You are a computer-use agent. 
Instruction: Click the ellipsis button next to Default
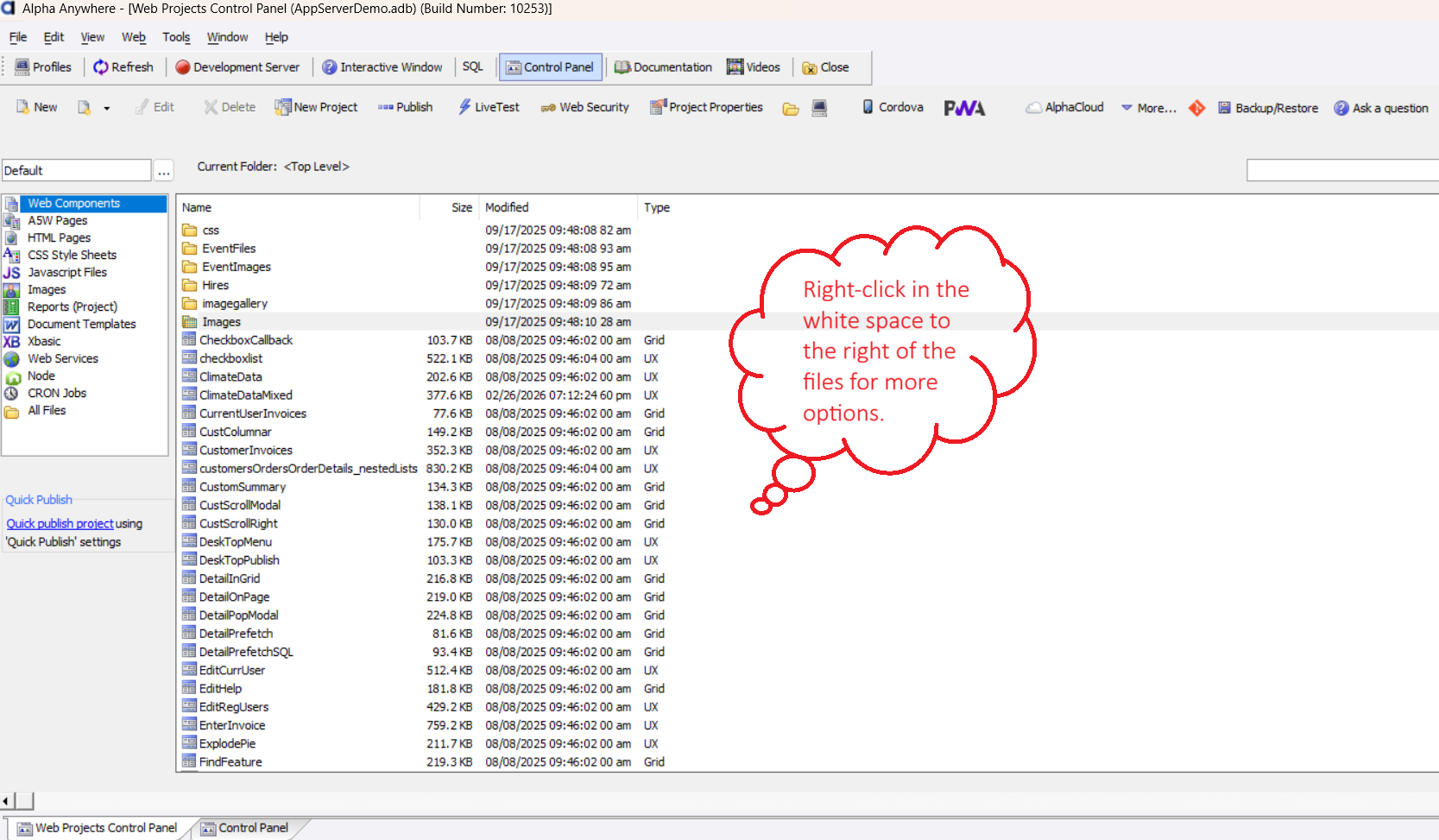[x=164, y=170]
